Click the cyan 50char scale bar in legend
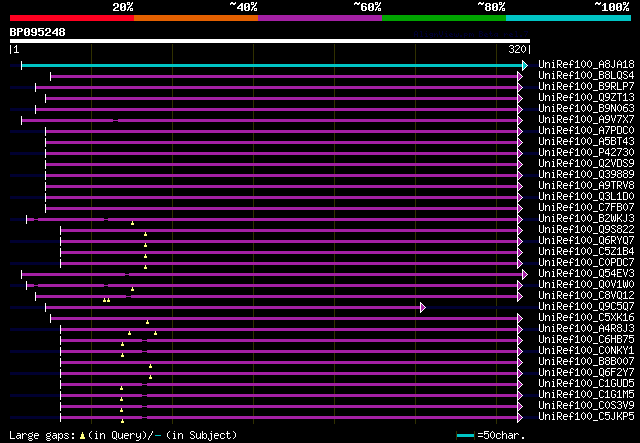This screenshot has height=443, width=640. pyautogui.click(x=465, y=436)
